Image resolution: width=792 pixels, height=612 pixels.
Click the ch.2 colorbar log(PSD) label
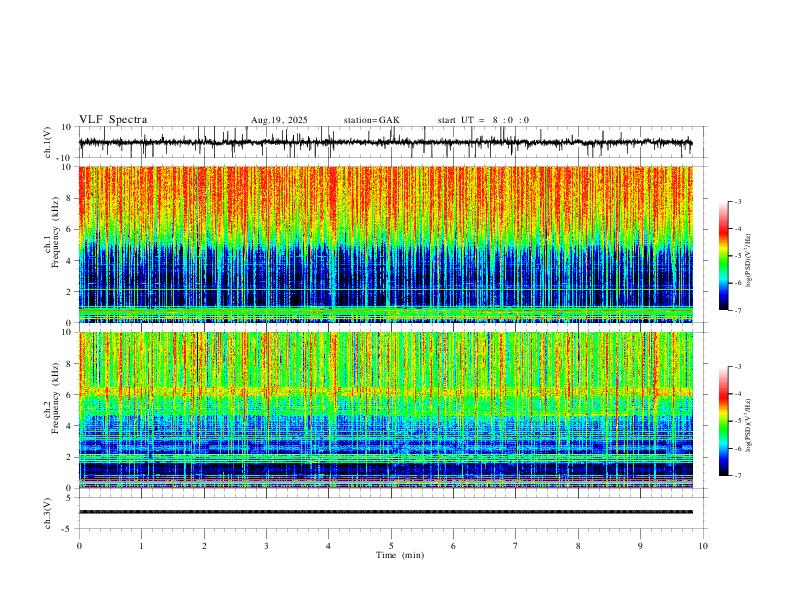coord(748,425)
